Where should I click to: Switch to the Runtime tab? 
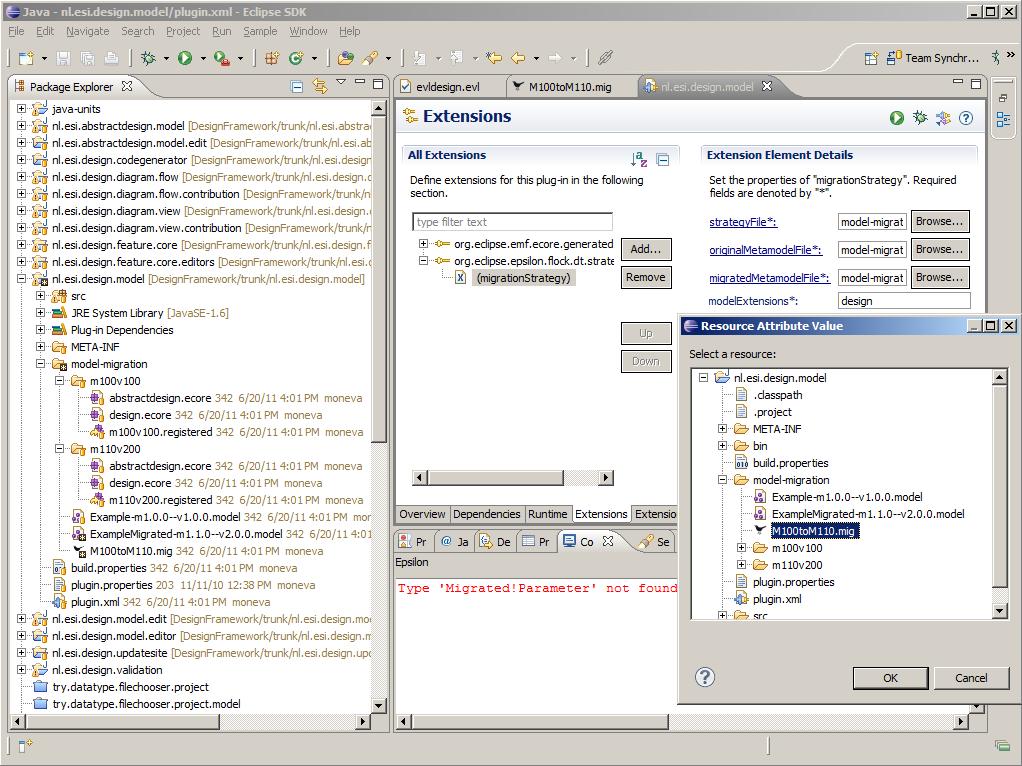[x=548, y=514]
